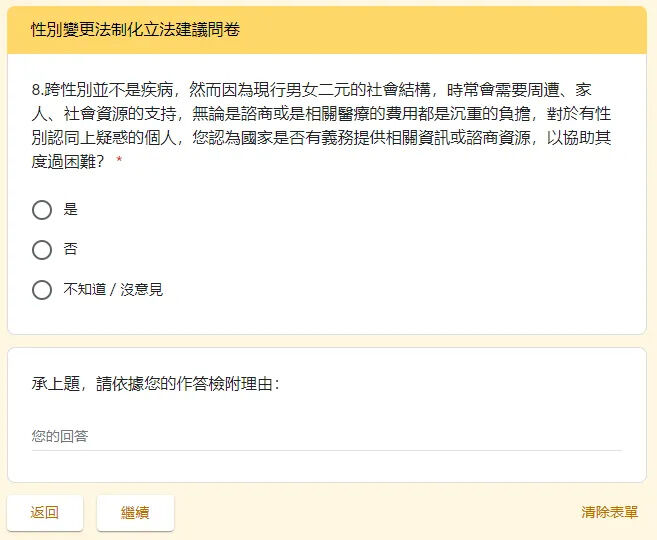Click the red required asterisk
The image size is (657, 540).
click(x=119, y=160)
